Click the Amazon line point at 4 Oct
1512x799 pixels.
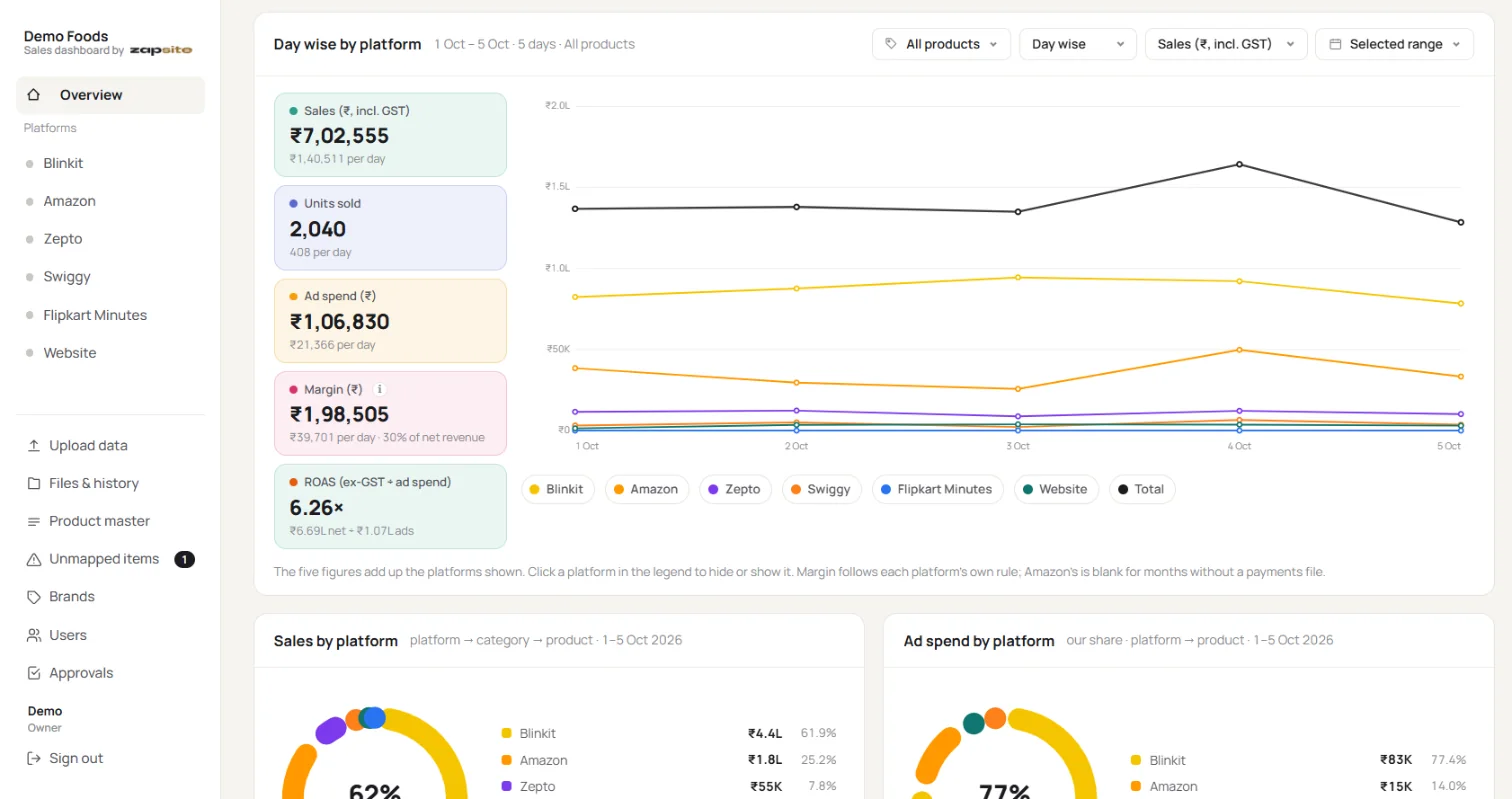[1240, 350]
